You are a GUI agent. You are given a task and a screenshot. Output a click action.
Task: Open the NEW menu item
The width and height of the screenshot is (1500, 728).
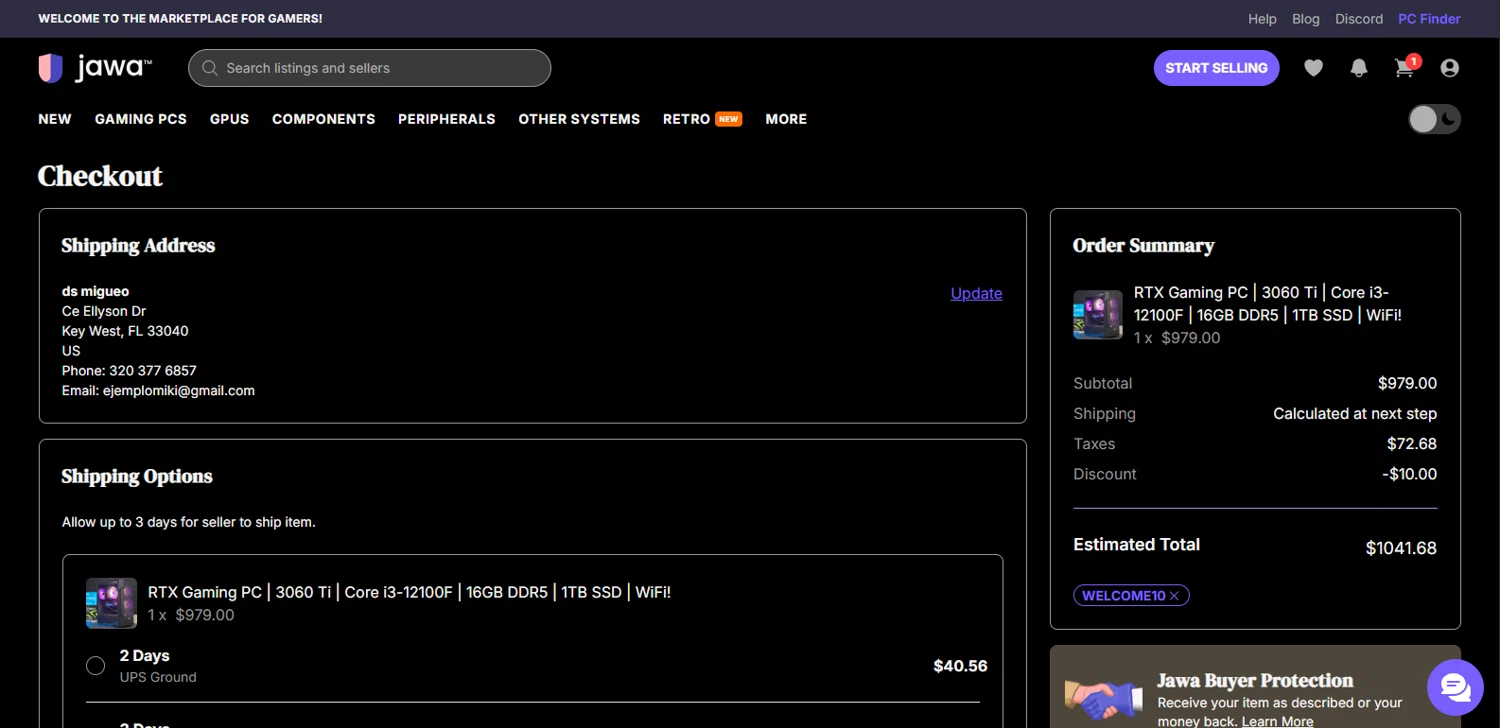coord(55,119)
